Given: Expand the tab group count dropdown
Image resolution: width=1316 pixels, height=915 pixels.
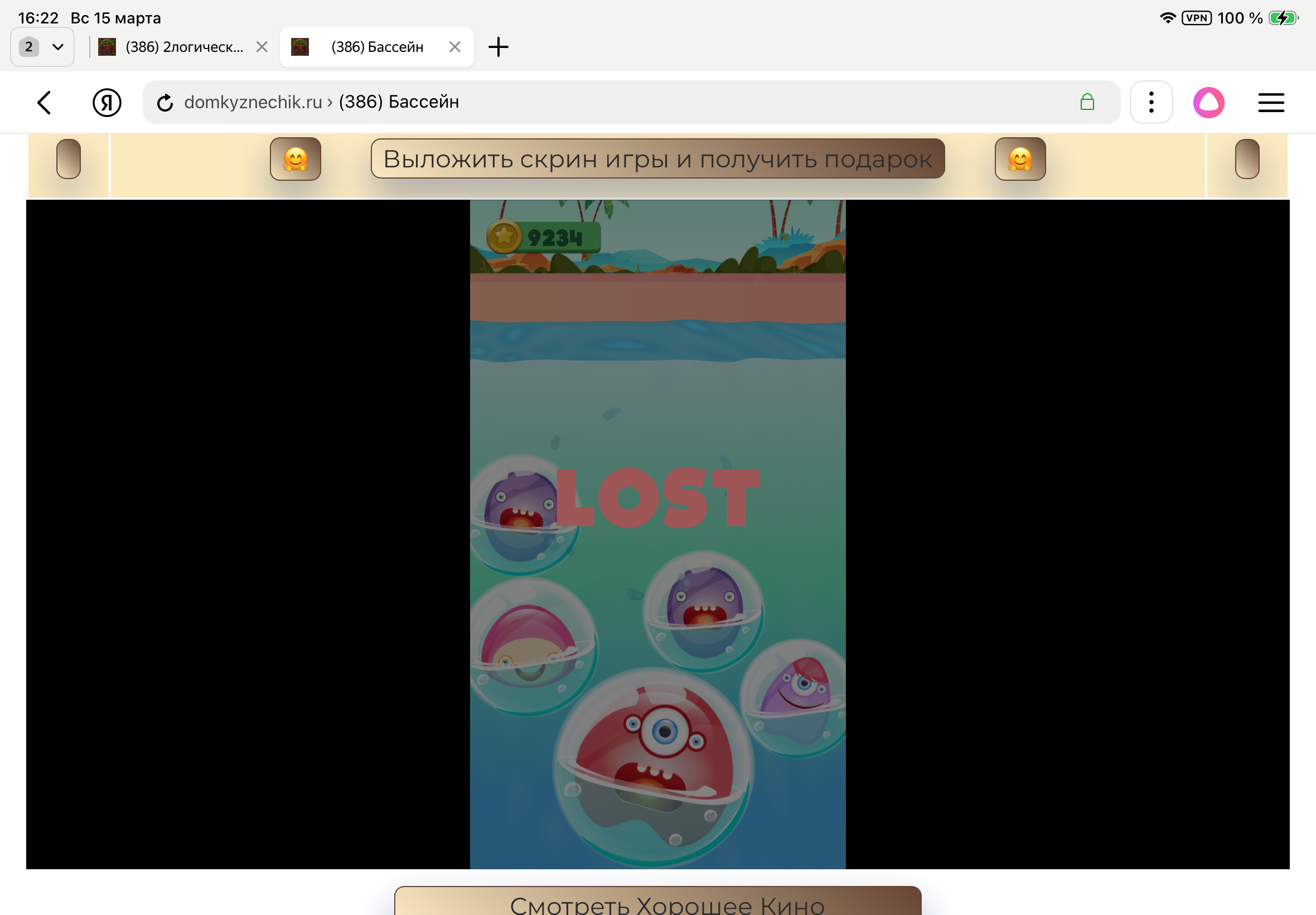Looking at the screenshot, I should 42,47.
